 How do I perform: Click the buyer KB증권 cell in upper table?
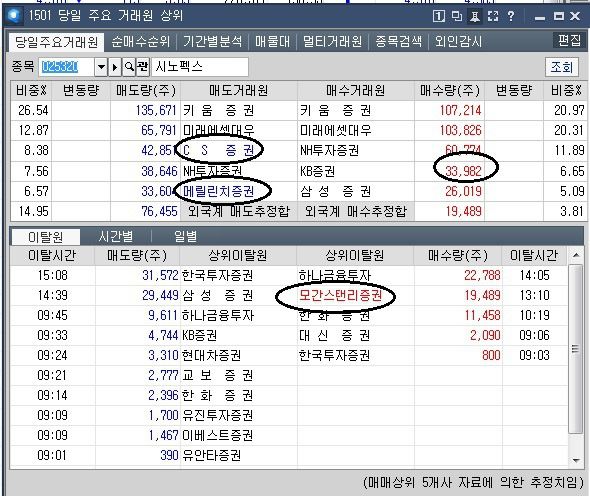(x=356, y=171)
